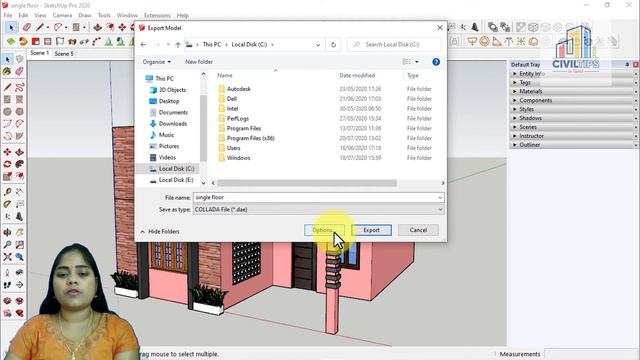Open the Extensions menu
Screen dimensions: 640x360
(x=157, y=16)
